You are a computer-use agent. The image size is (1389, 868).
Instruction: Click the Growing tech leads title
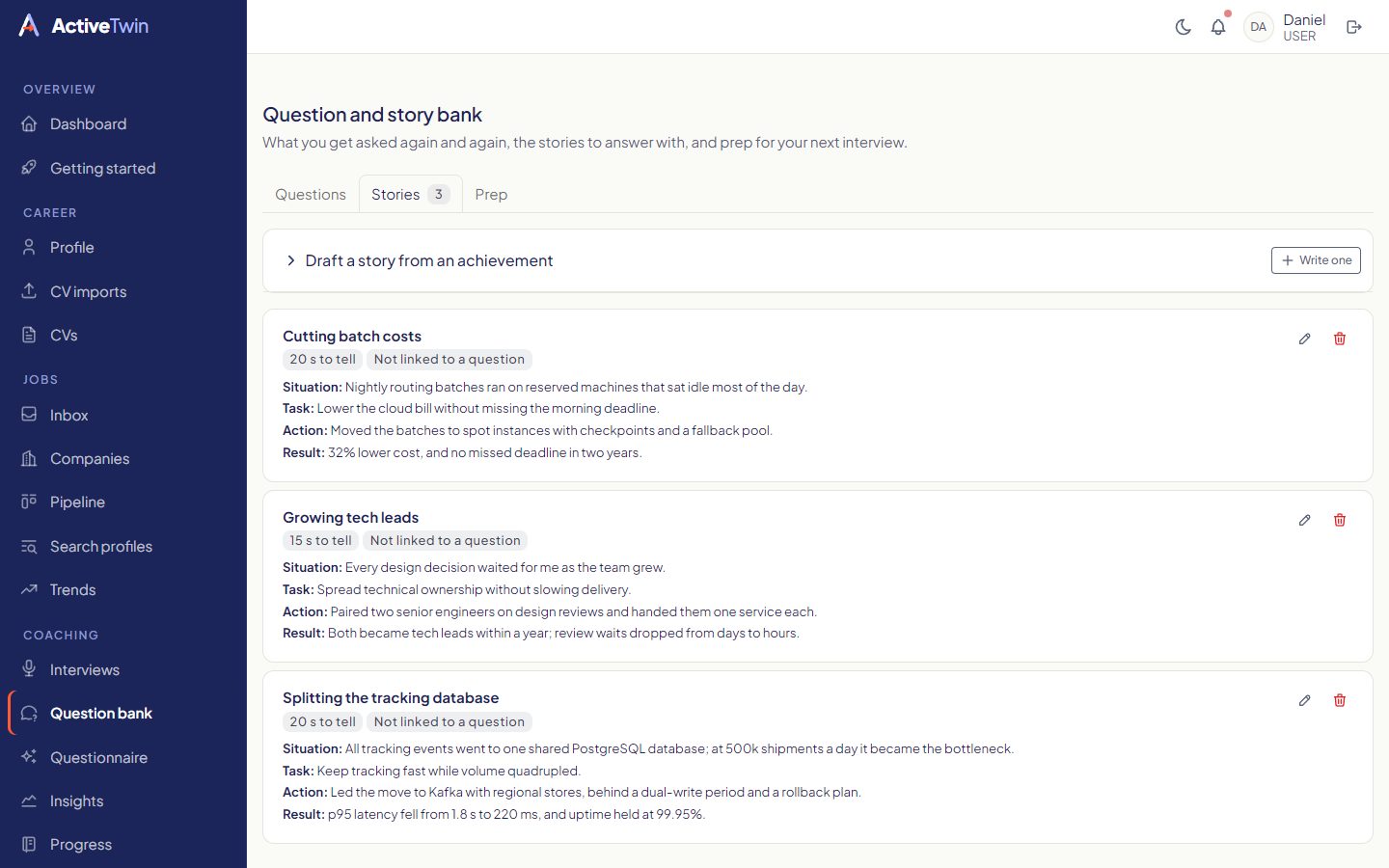350,518
